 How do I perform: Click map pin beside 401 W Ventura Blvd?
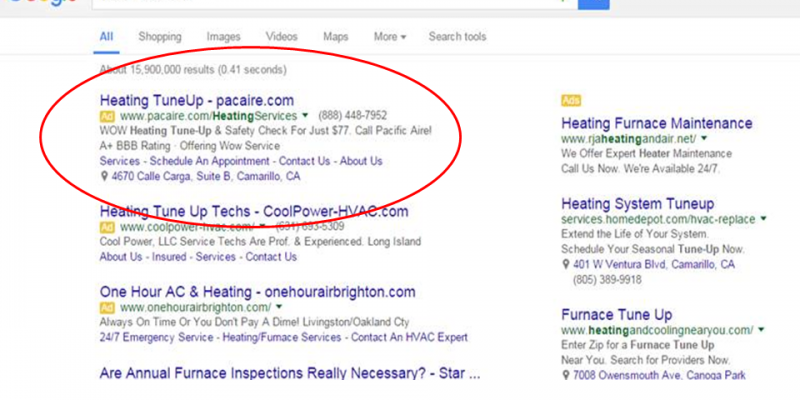click(x=565, y=265)
